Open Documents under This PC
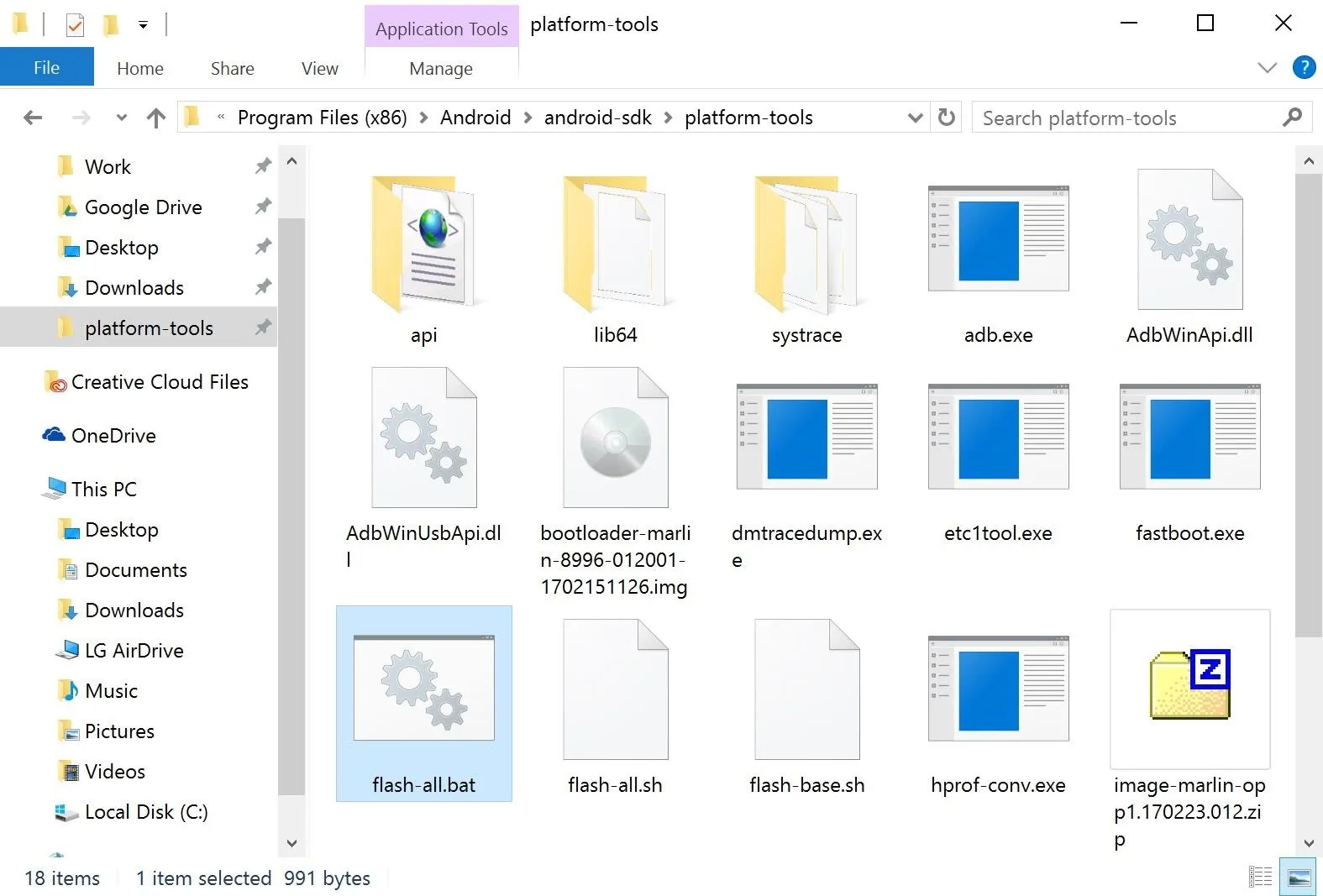This screenshot has height=896, width=1323. 136,569
